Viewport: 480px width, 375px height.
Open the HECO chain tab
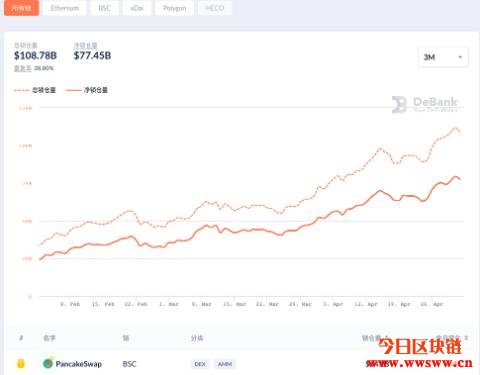tap(215, 8)
